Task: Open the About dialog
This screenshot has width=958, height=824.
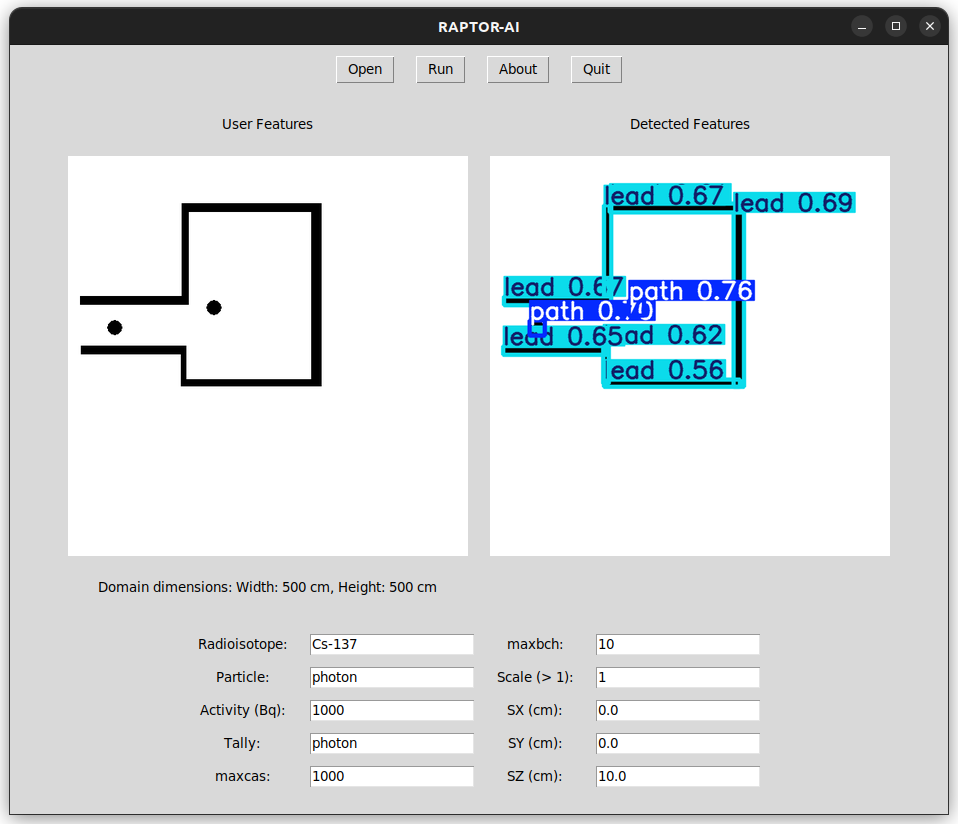Action: pyautogui.click(x=518, y=69)
